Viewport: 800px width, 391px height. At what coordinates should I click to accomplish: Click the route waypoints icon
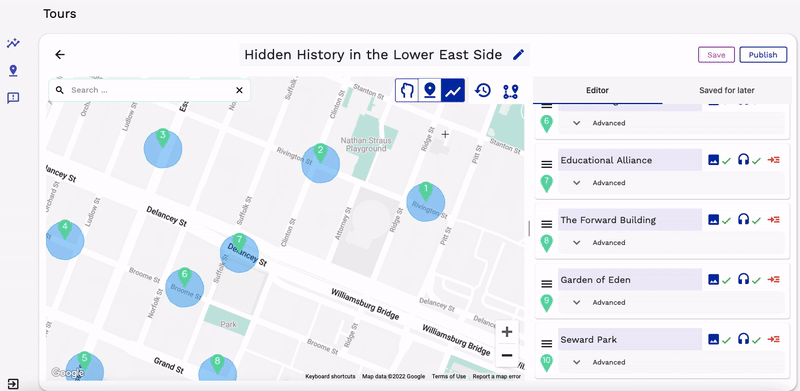[x=510, y=91]
